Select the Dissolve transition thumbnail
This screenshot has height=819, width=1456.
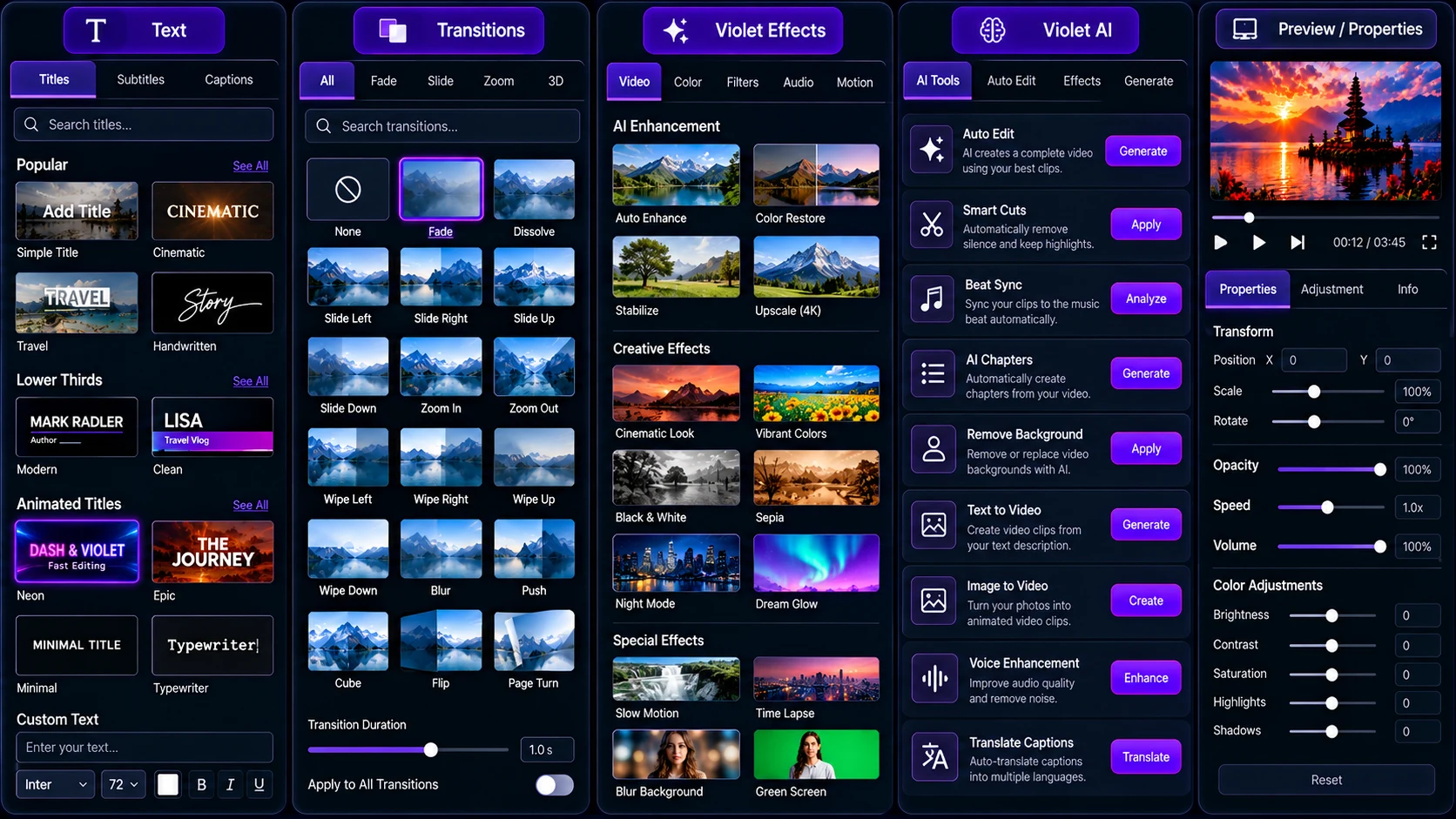(x=534, y=189)
